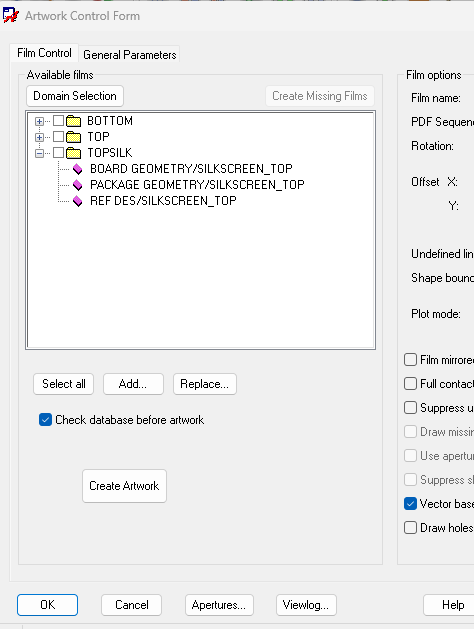Check the TOP film checkbox
Viewport: 474px width, 629px height.
[x=59, y=136]
